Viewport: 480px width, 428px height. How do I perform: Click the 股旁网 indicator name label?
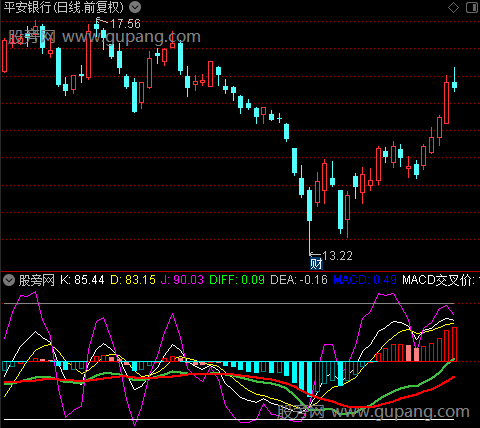pyautogui.click(x=37, y=280)
